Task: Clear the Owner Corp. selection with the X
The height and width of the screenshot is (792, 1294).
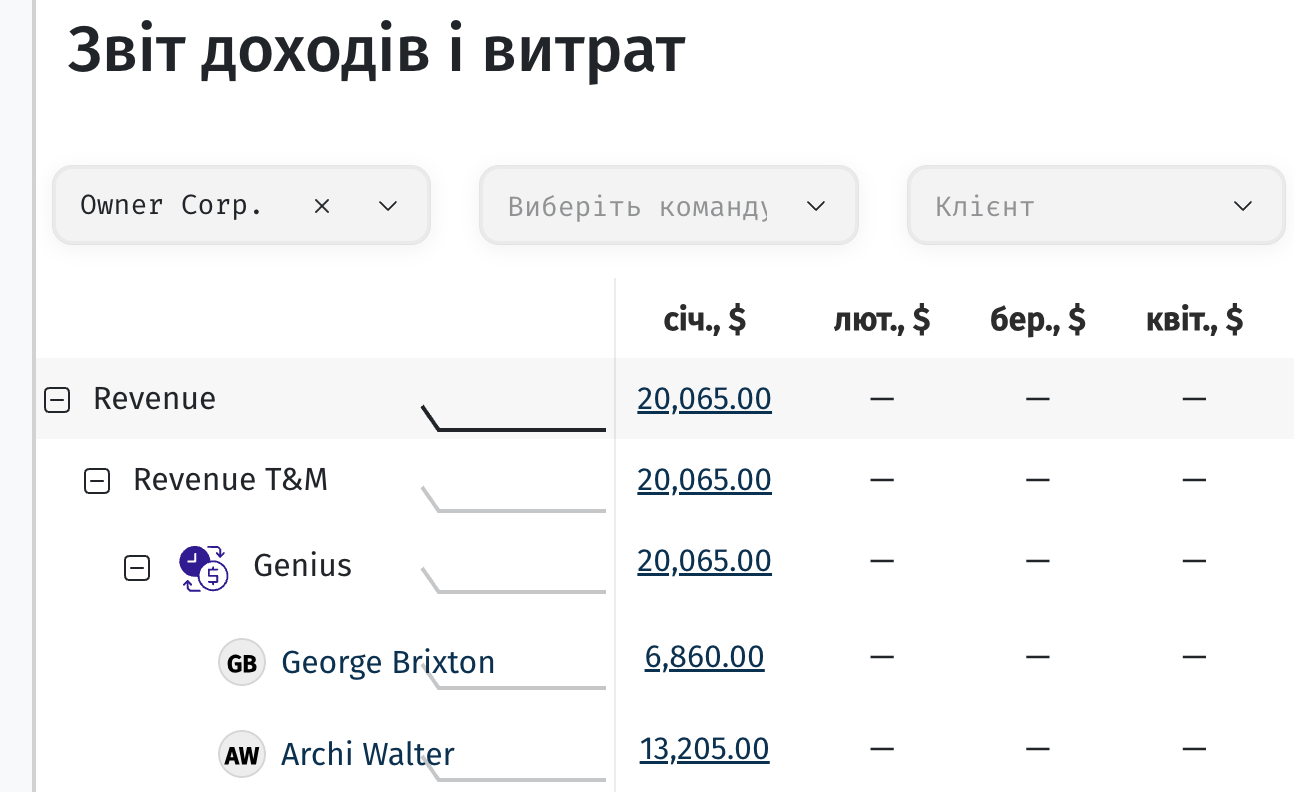Action: 322,206
